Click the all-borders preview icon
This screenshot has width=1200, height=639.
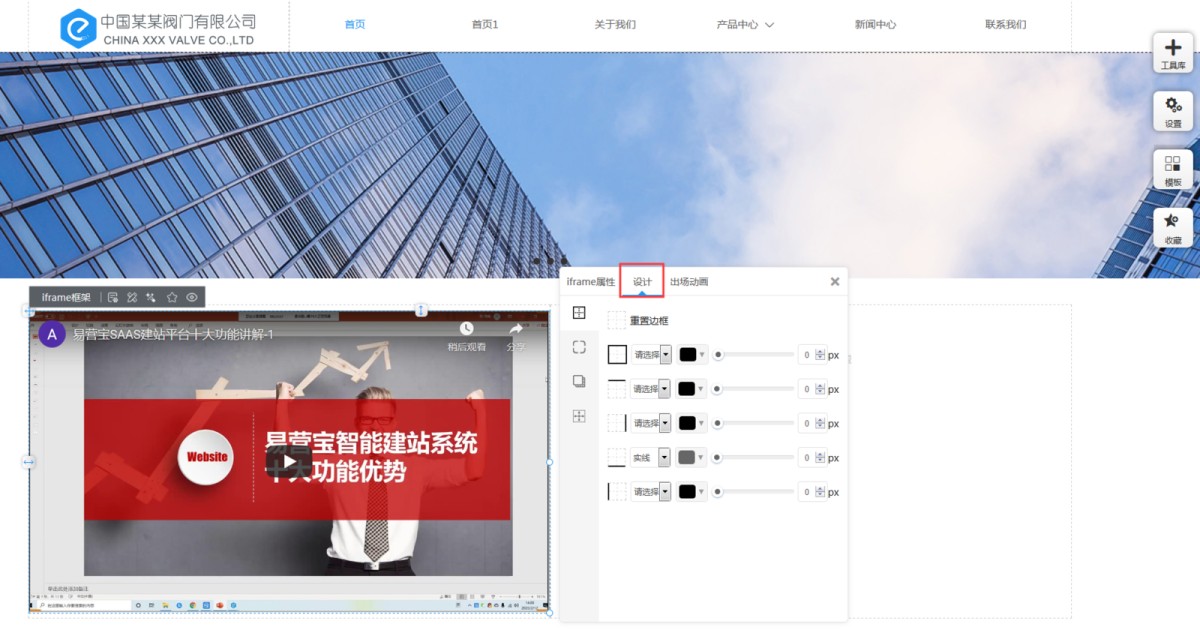point(617,354)
